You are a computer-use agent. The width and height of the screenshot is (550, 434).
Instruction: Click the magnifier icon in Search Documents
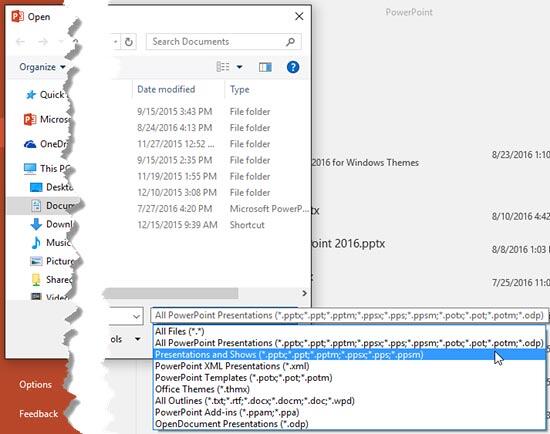290,42
